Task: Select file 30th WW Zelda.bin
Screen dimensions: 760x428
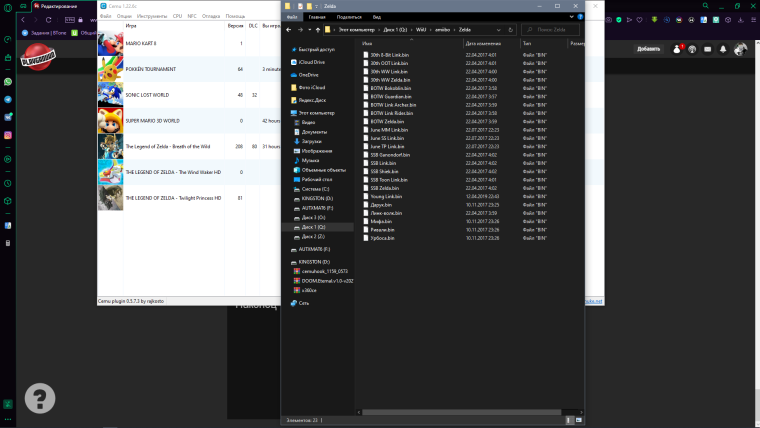Action: 390,79
